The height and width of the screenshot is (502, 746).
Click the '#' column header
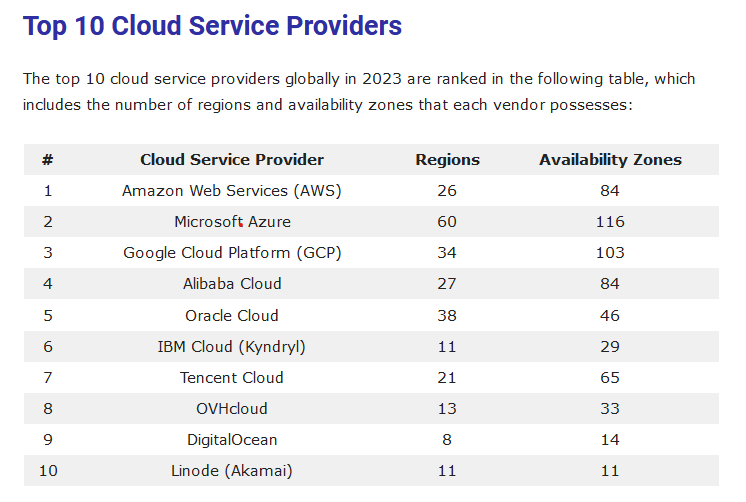pyautogui.click(x=48, y=160)
